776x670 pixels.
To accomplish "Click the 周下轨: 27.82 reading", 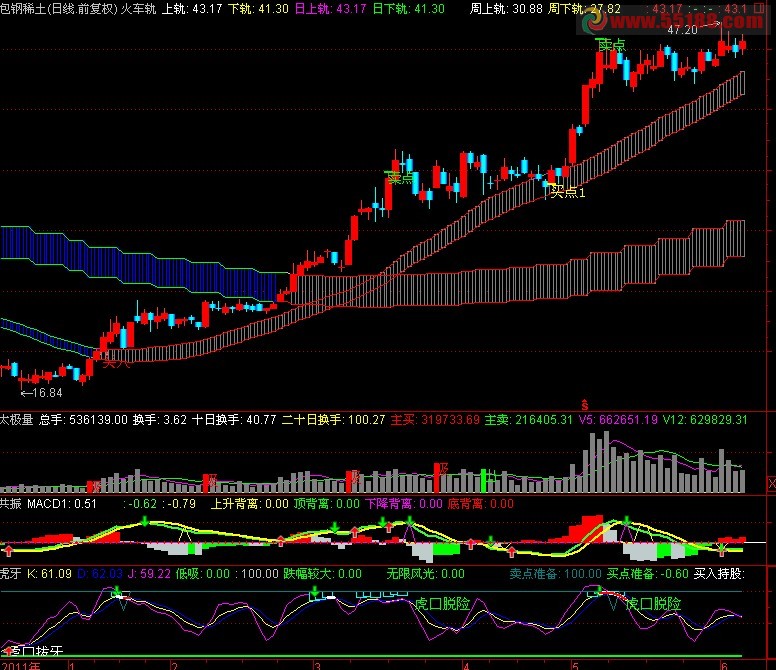I will pyautogui.click(x=584, y=8).
